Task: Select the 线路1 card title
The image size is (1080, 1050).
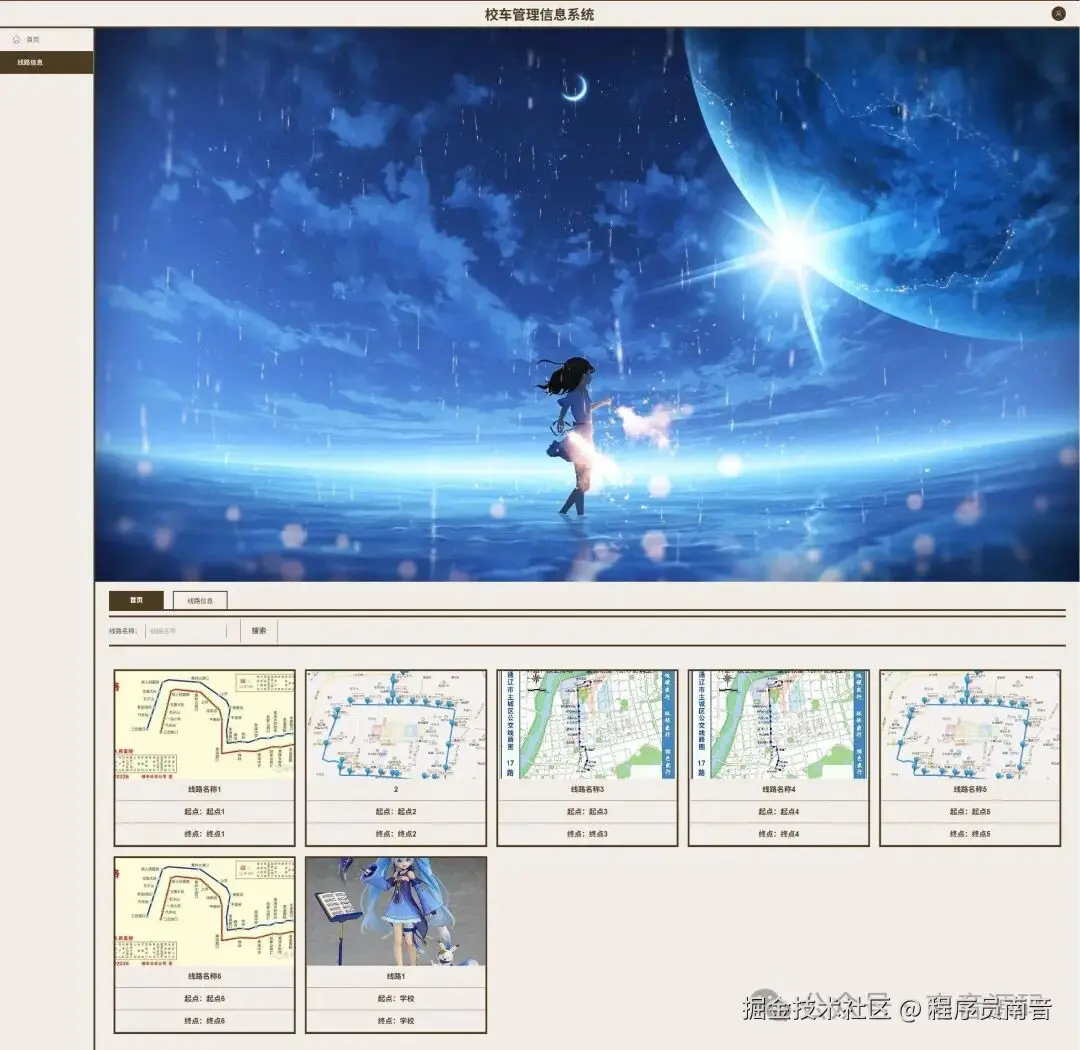Action: pos(396,976)
